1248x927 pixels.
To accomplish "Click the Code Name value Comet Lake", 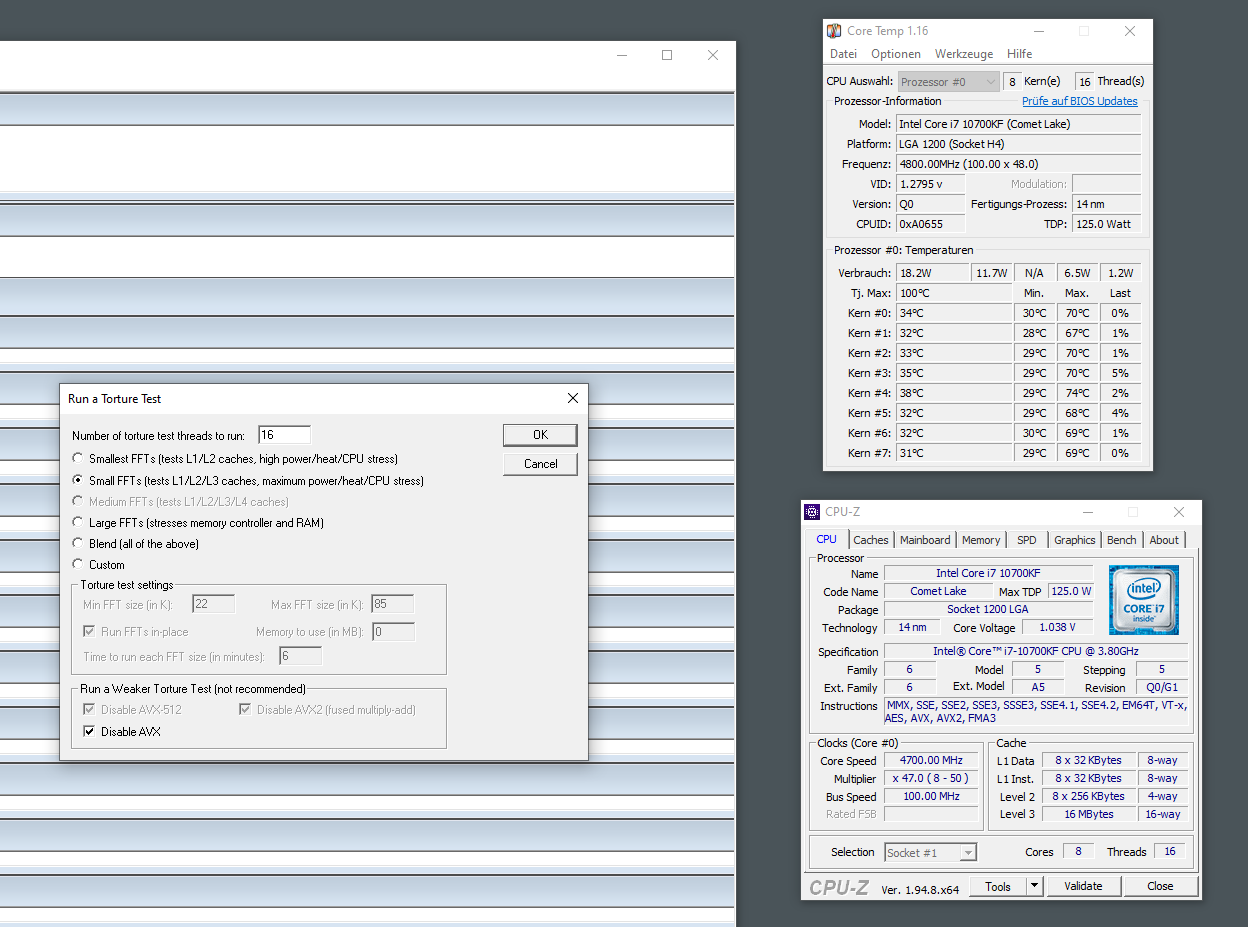I will click(x=938, y=591).
